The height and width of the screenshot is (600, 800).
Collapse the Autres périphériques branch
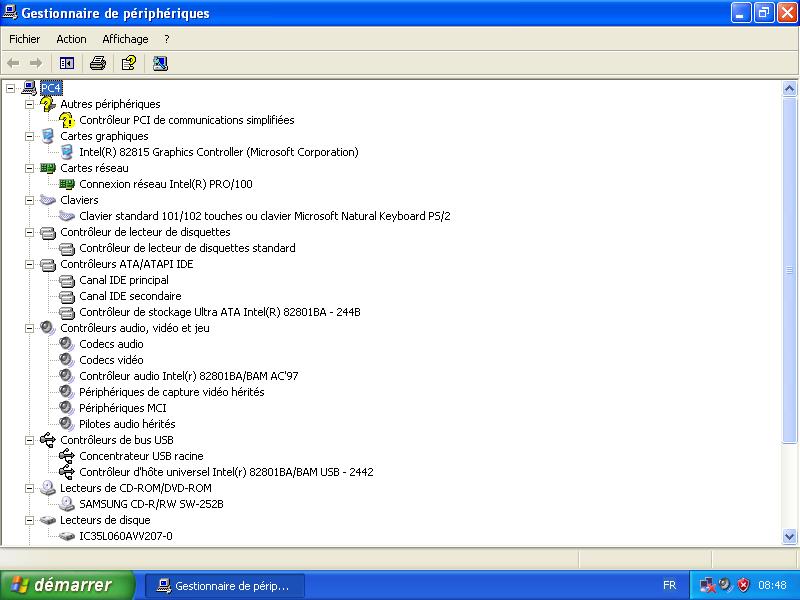click(30, 104)
